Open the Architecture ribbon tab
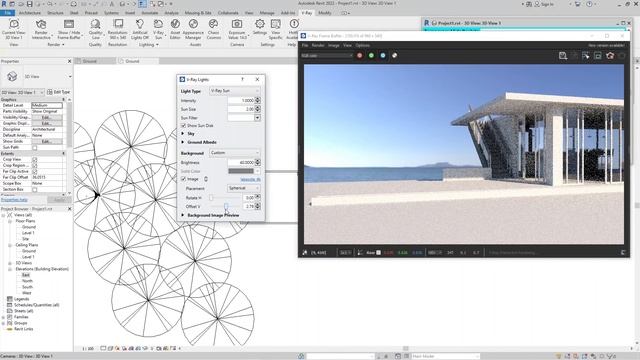The width and height of the screenshot is (640, 360). coord(30,13)
